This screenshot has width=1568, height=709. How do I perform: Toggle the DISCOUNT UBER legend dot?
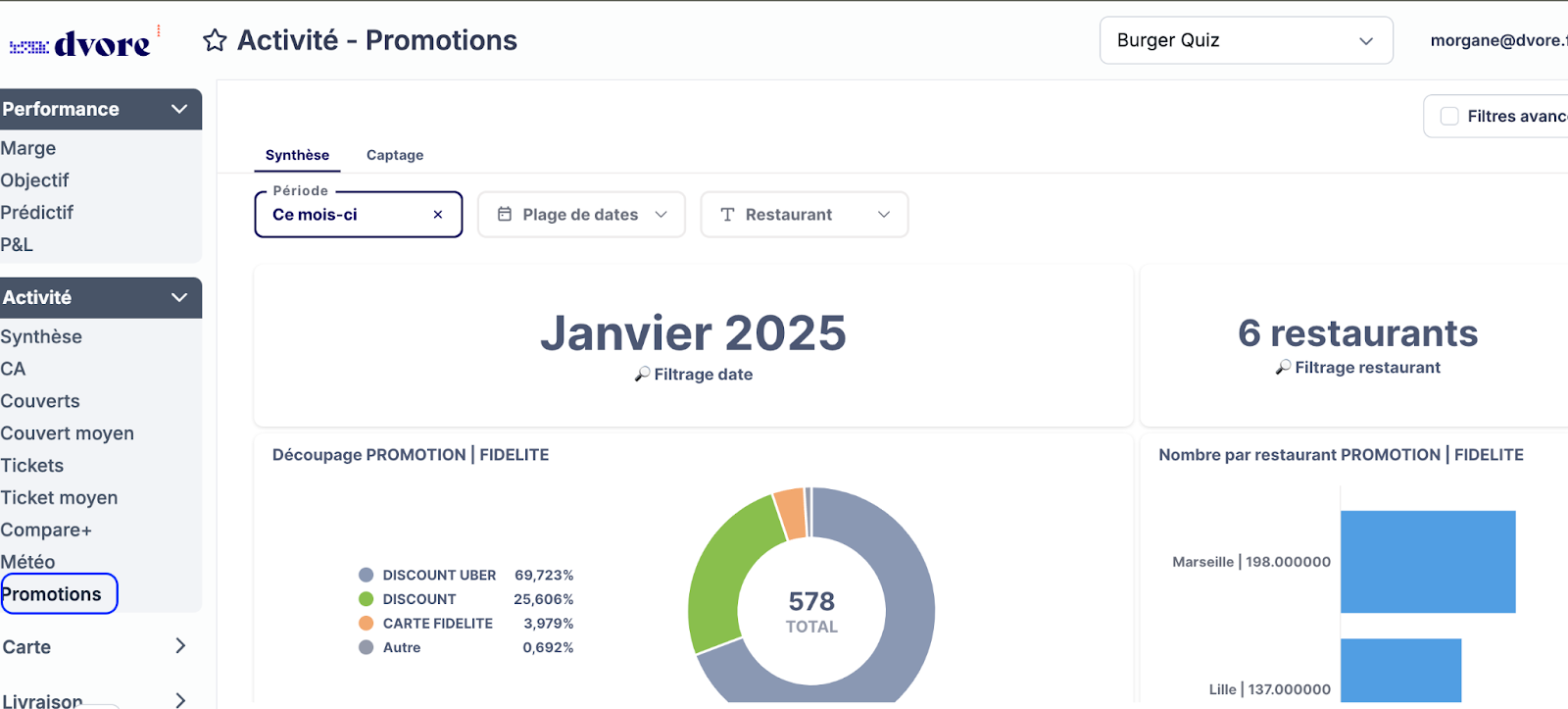[366, 576]
